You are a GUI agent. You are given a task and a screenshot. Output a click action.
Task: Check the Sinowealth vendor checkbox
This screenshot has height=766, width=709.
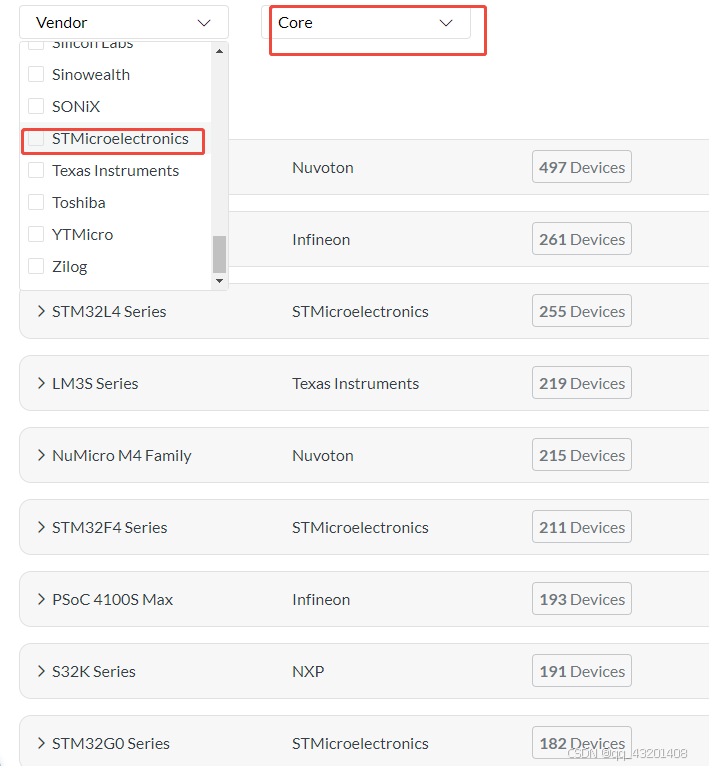[x=36, y=74]
